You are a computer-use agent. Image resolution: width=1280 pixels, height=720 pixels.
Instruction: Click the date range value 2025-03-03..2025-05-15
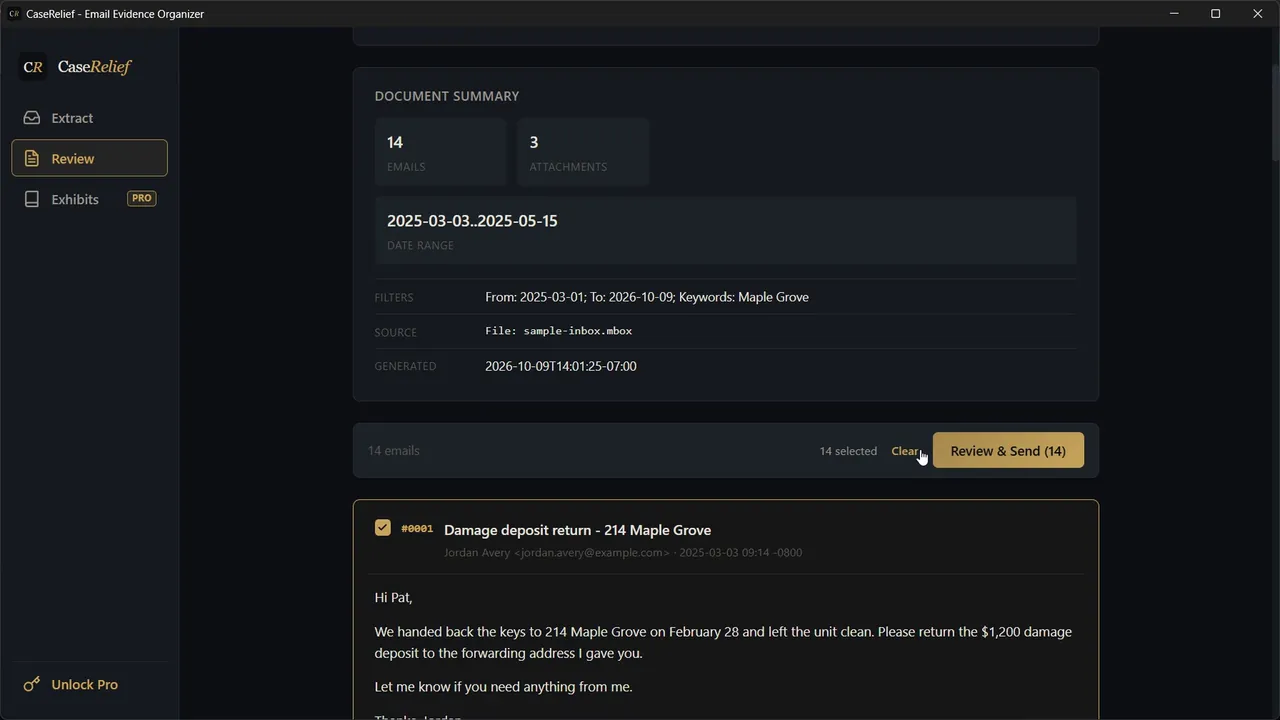(x=472, y=221)
